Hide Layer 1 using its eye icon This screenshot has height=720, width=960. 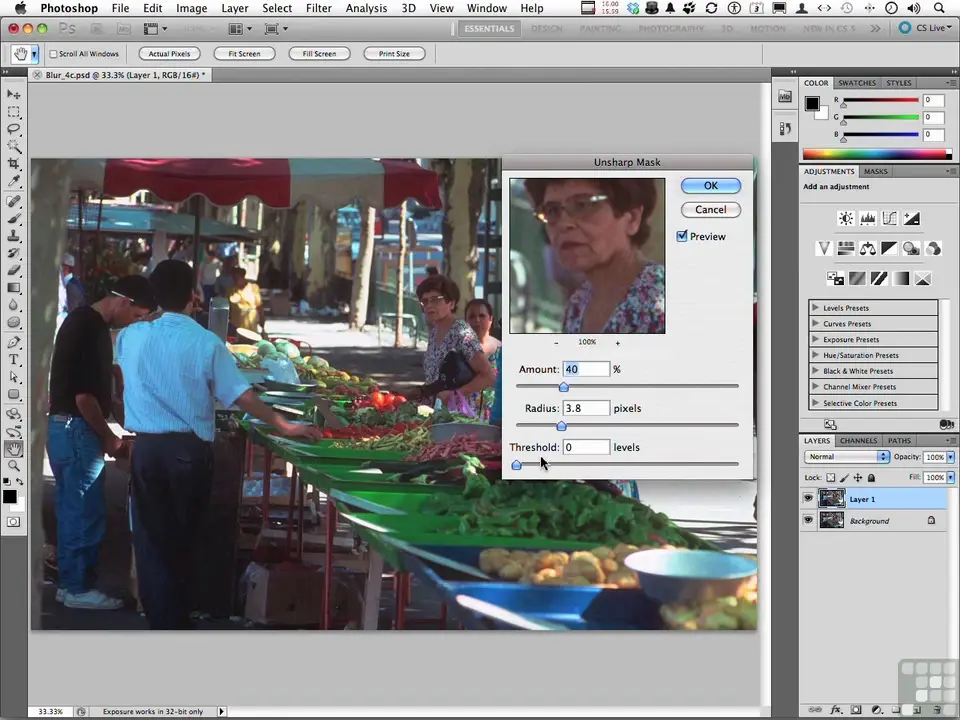click(808, 498)
